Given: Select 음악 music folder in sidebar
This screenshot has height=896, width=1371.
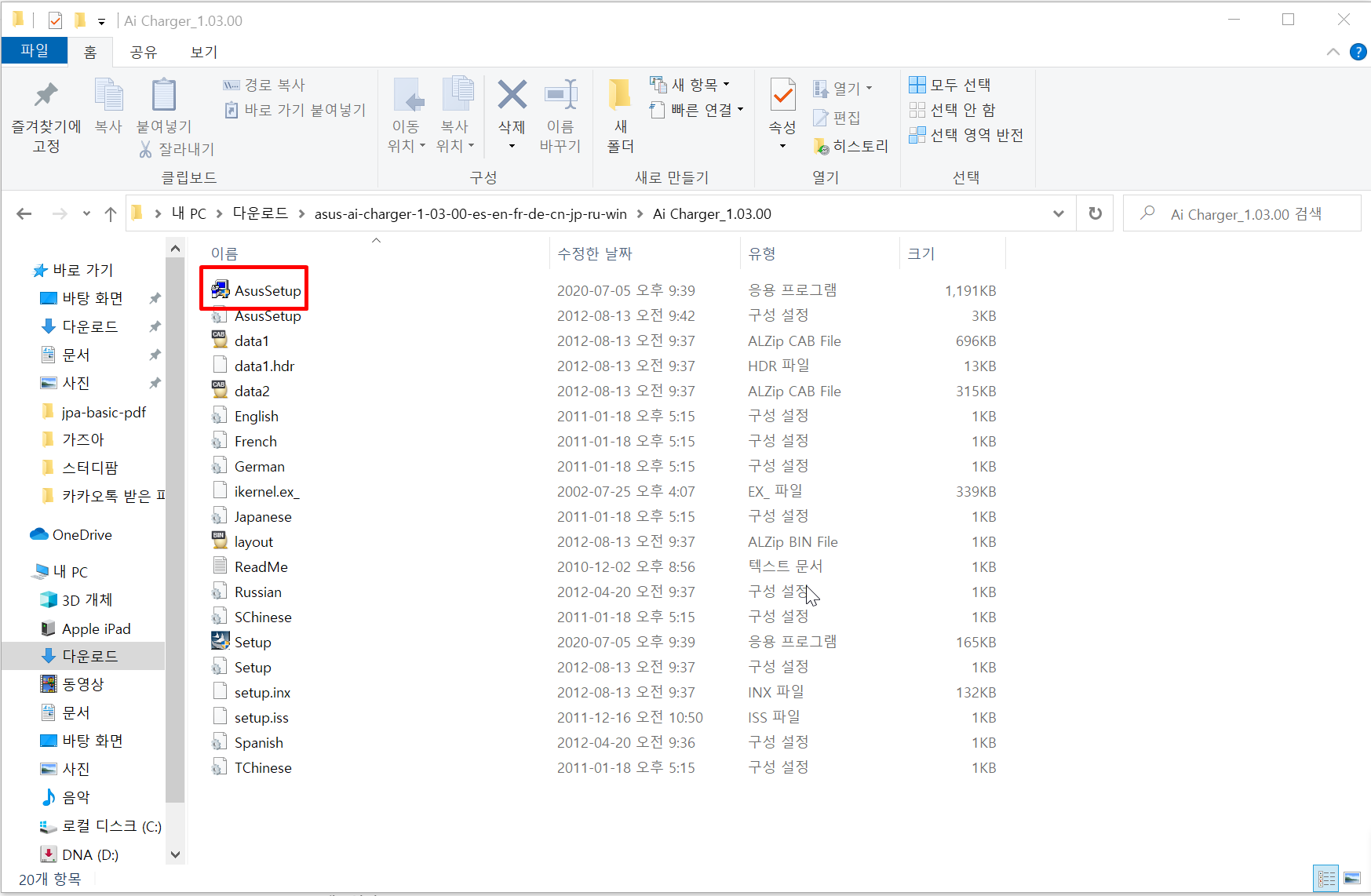Looking at the screenshot, I should (66, 797).
